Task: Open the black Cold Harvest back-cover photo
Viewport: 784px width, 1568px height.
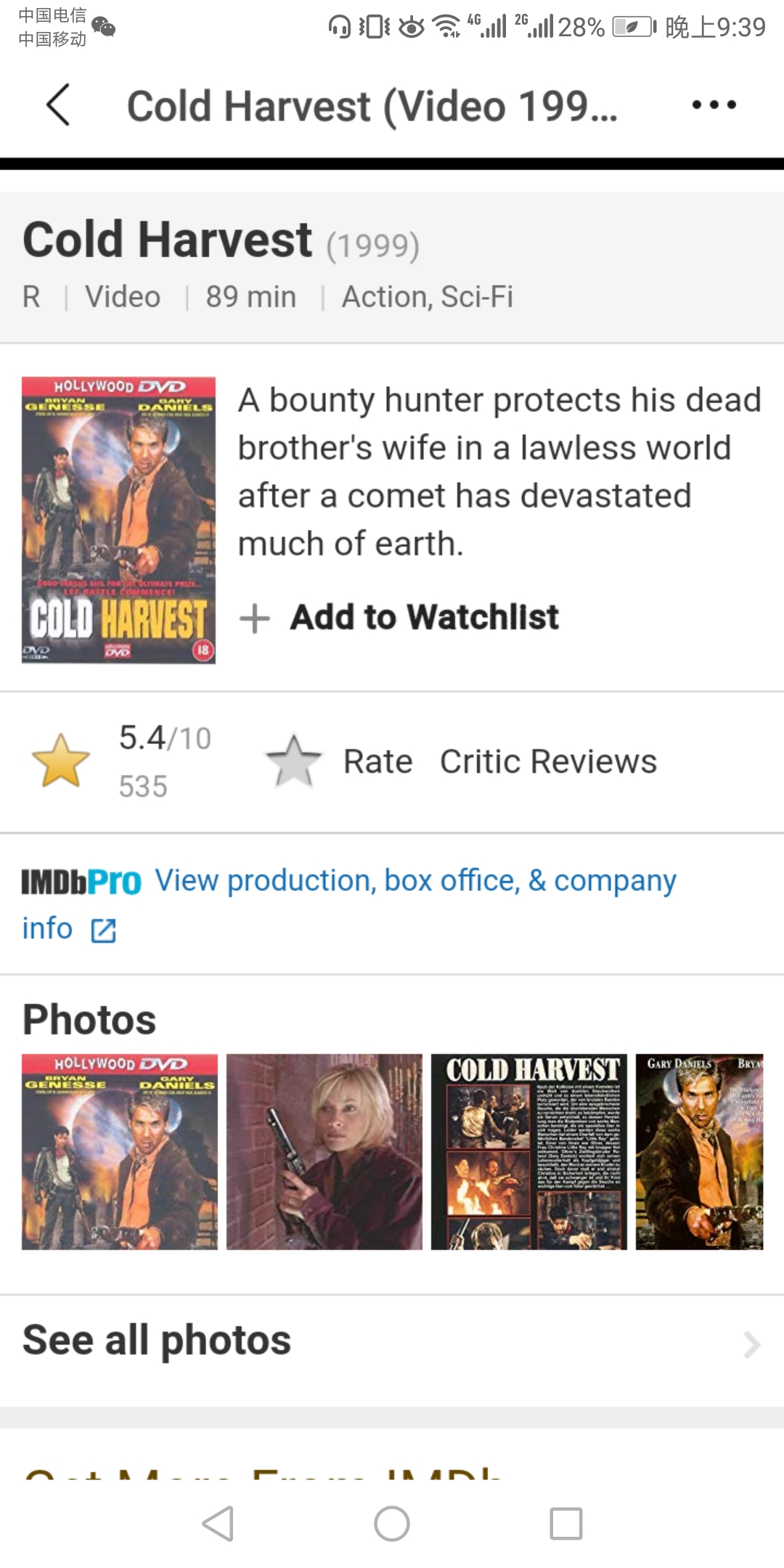Action: coord(528,1151)
